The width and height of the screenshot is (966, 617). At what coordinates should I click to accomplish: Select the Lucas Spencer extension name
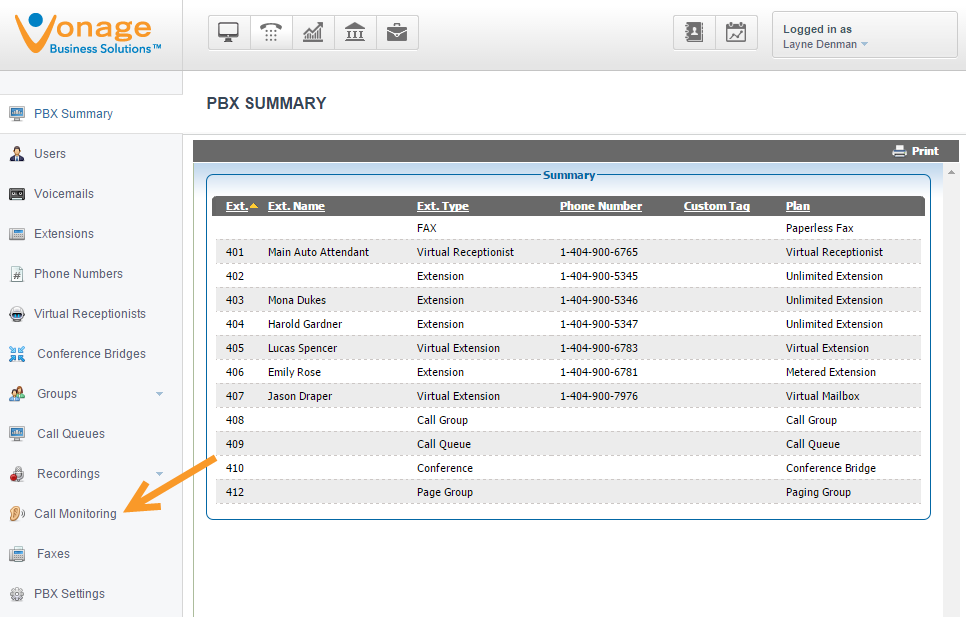tap(302, 348)
